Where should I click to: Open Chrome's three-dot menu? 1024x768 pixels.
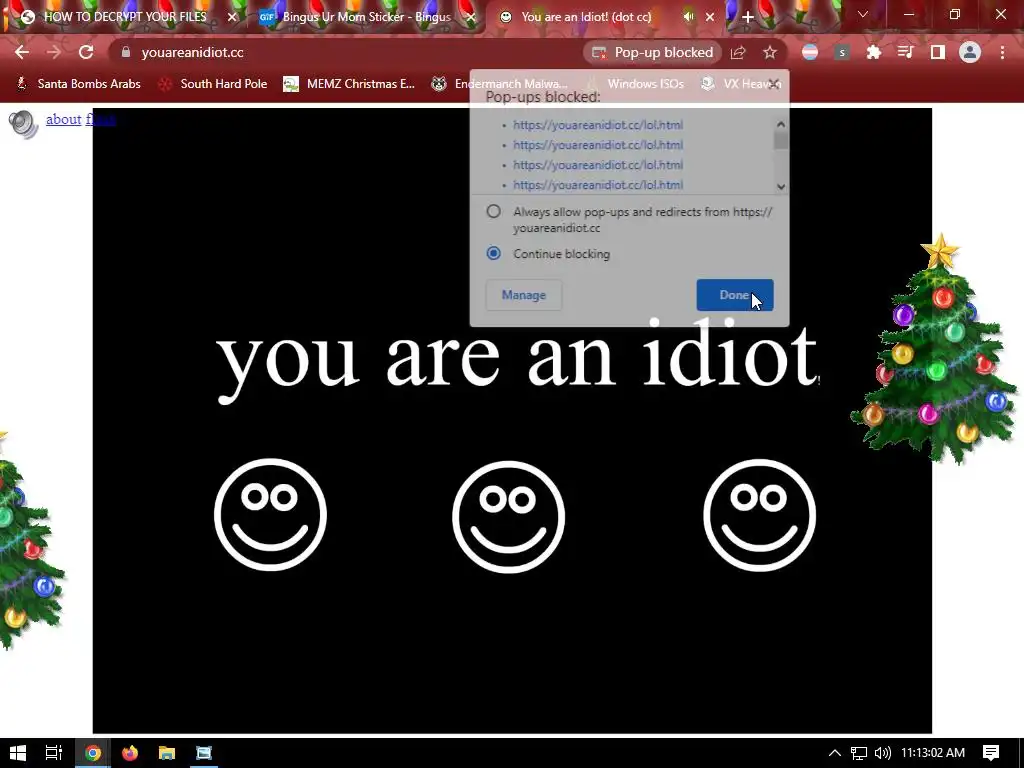click(1002, 52)
